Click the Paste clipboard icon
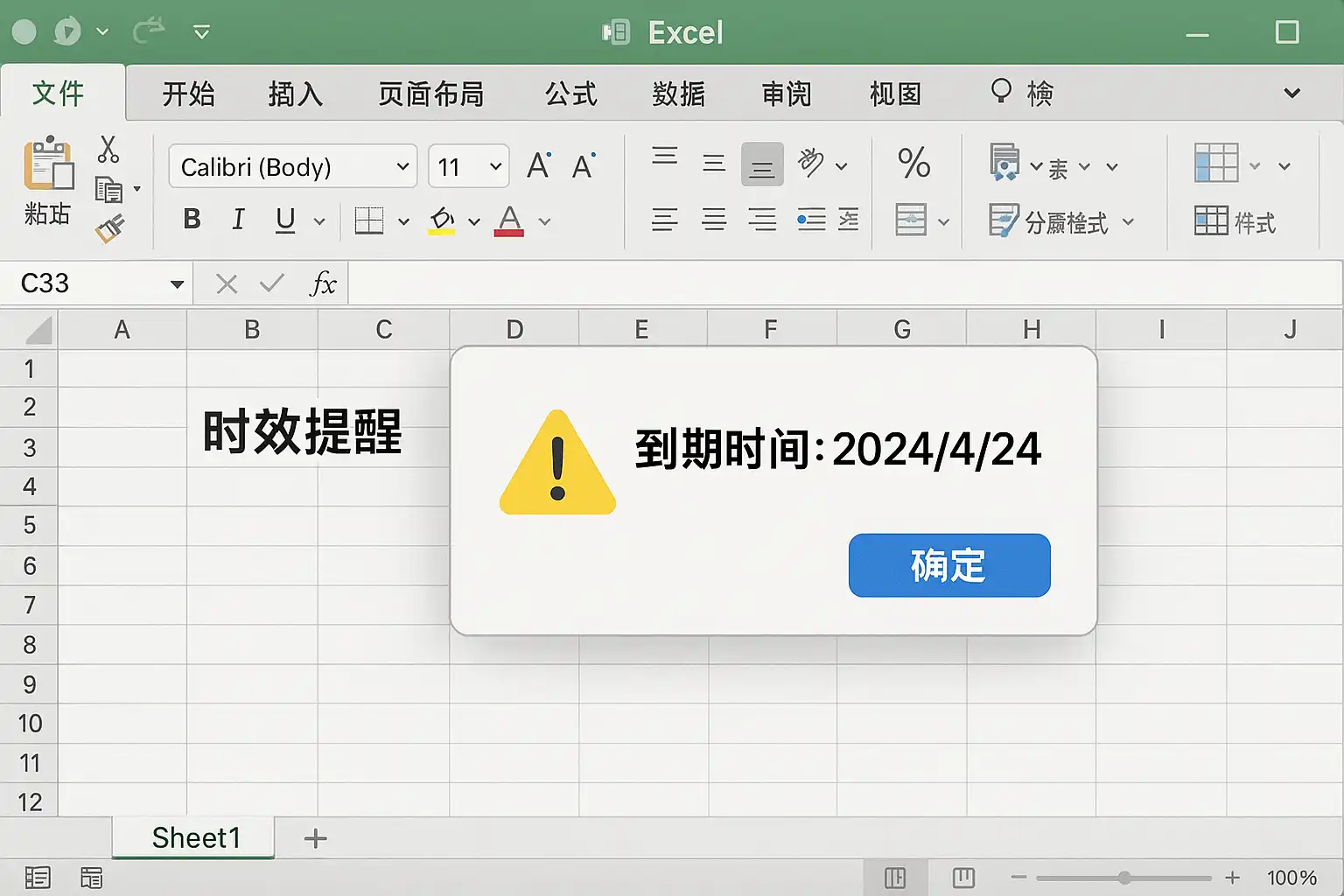Screen dimensions: 1344x896 48,164
